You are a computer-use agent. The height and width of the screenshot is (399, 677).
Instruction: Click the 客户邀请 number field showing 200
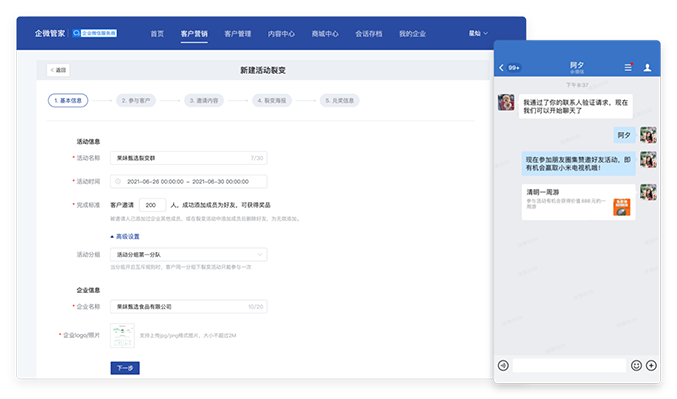[152, 205]
